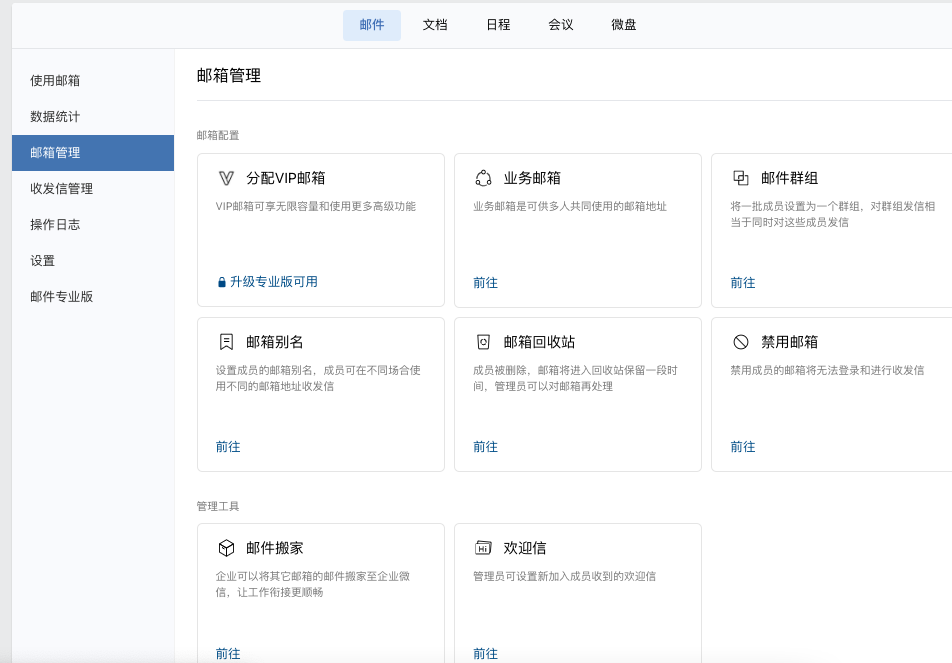Click the 升级专业版可用 link
Viewport: 952px width, 663px height.
274,282
